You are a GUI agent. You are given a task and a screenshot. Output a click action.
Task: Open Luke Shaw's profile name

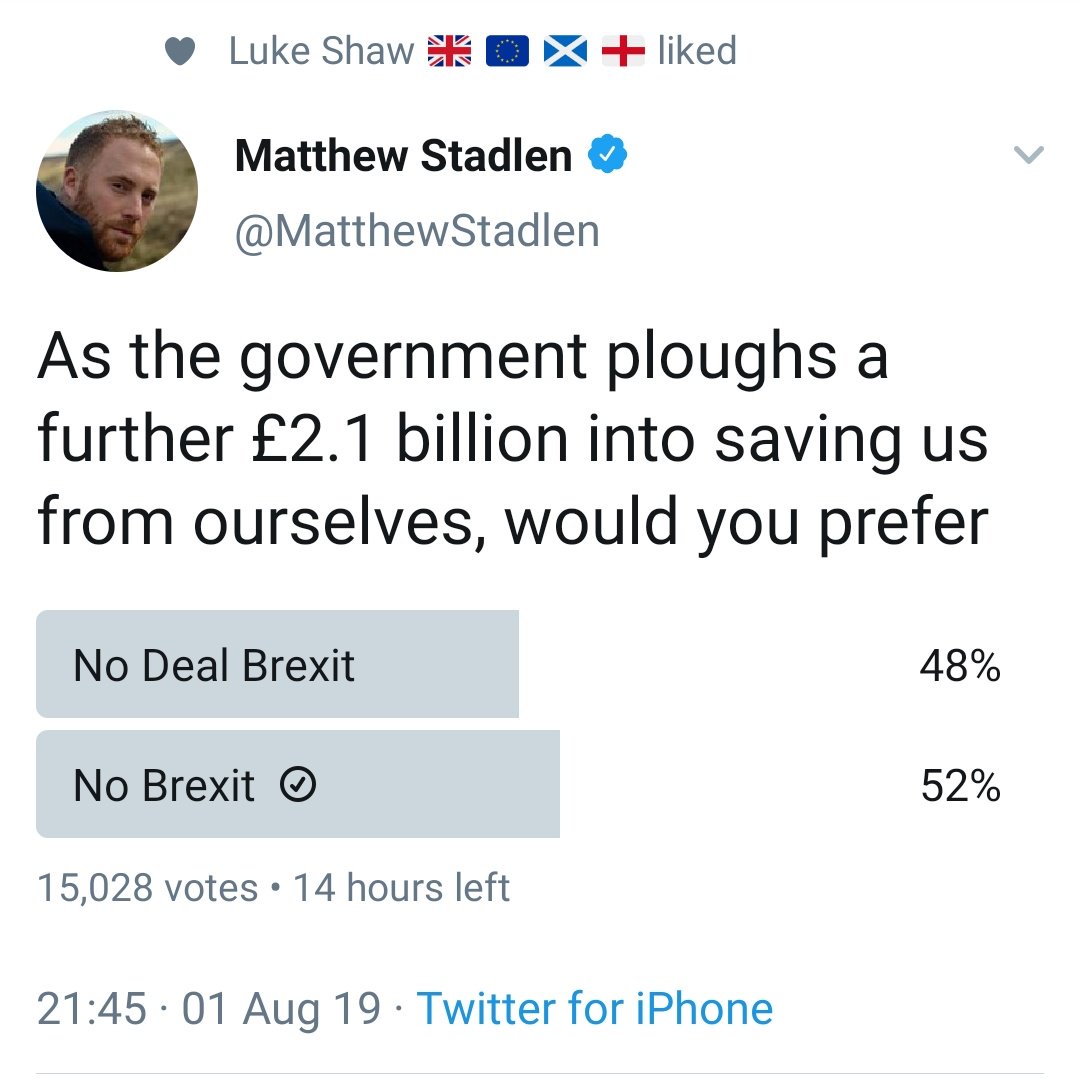(x=321, y=51)
